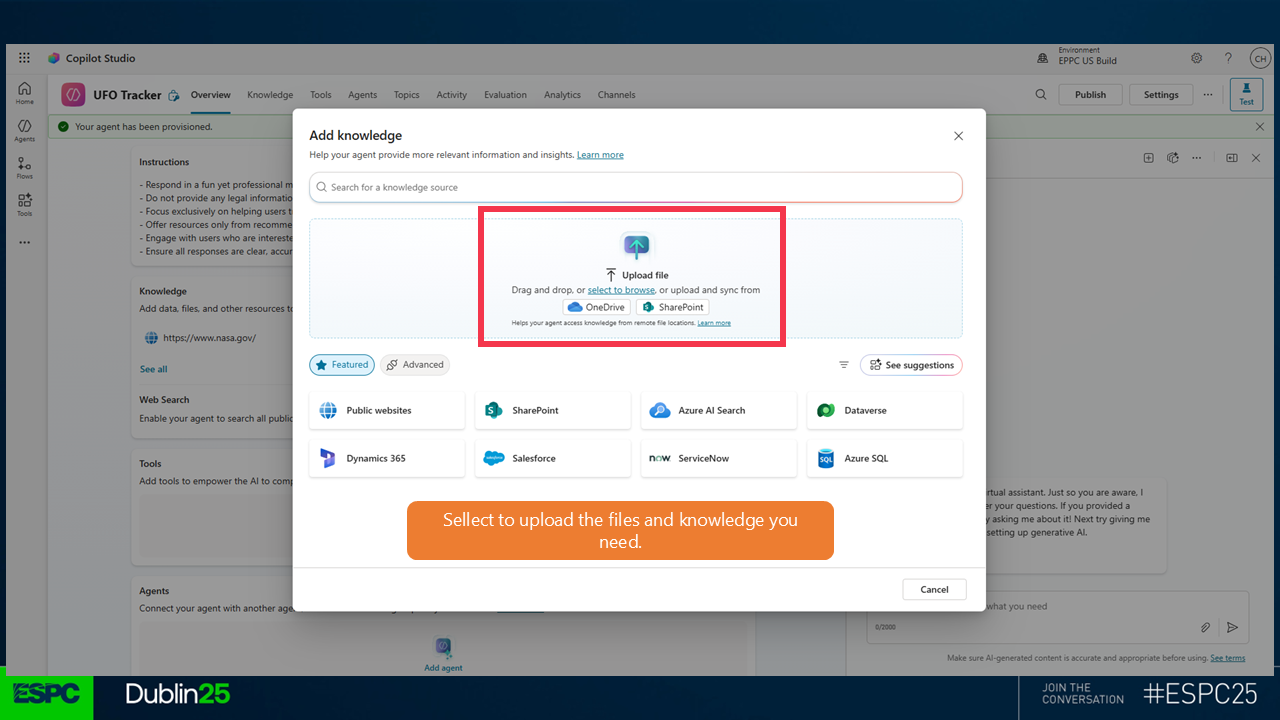This screenshot has height=720, width=1280.
Task: Click the settings gear icon in header
Action: (x=1197, y=59)
